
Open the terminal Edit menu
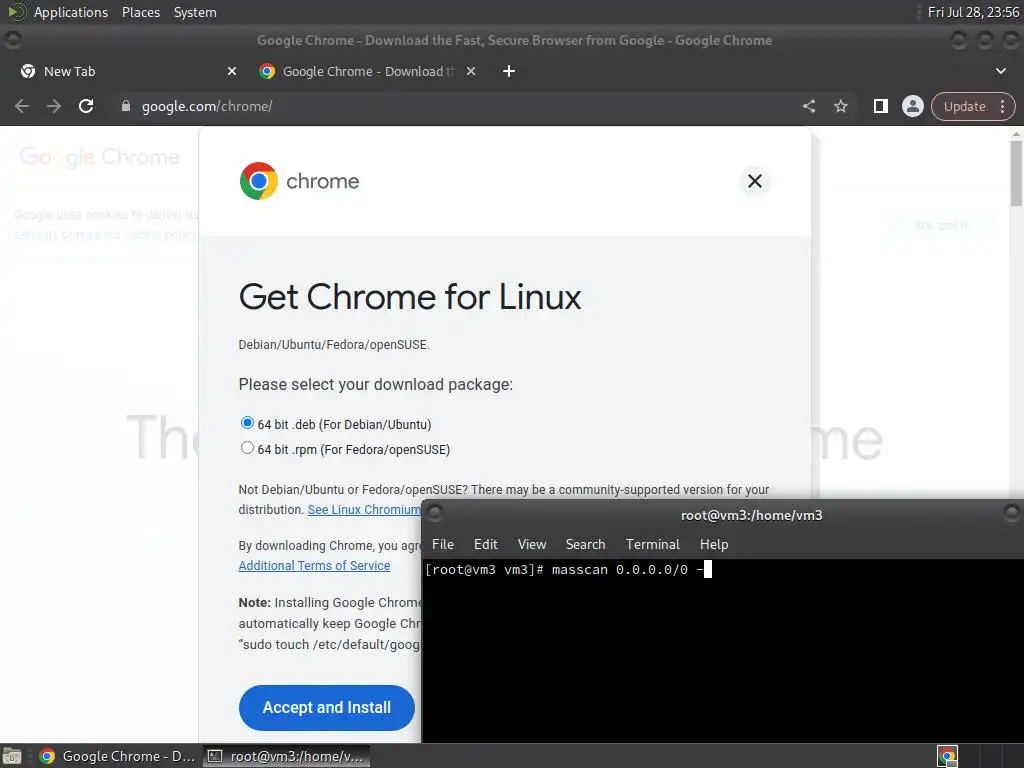tap(485, 544)
